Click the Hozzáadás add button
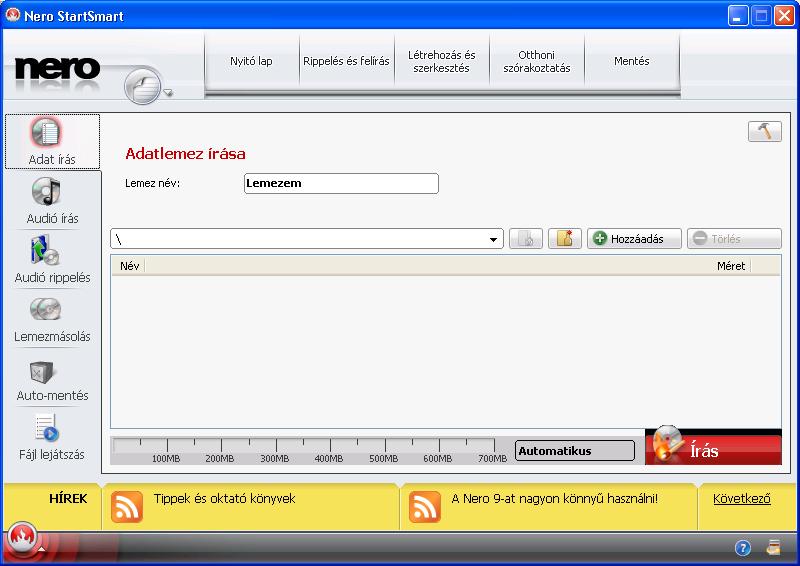The width and height of the screenshot is (800, 566). 634,238
